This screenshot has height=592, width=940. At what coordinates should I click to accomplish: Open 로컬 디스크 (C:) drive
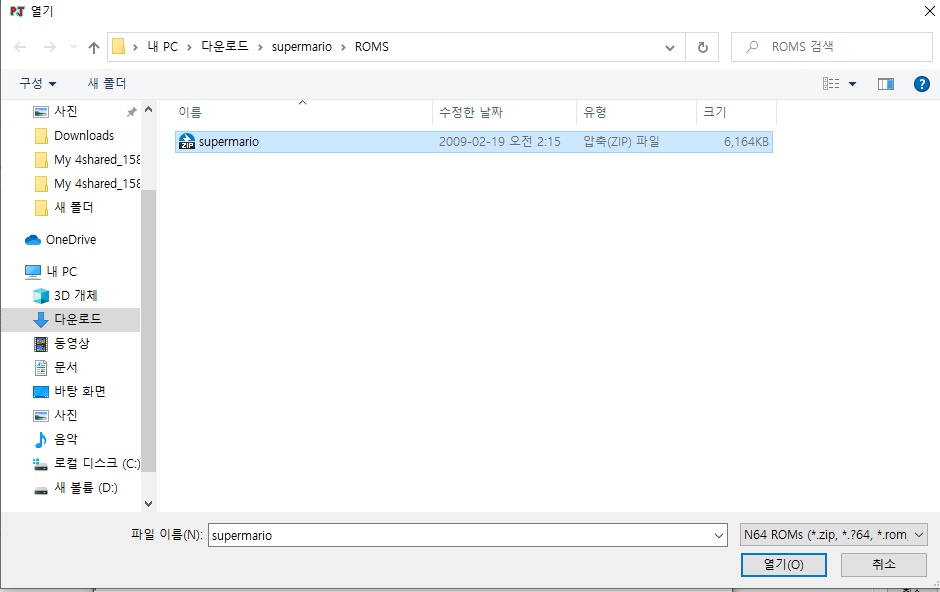[x=97, y=463]
